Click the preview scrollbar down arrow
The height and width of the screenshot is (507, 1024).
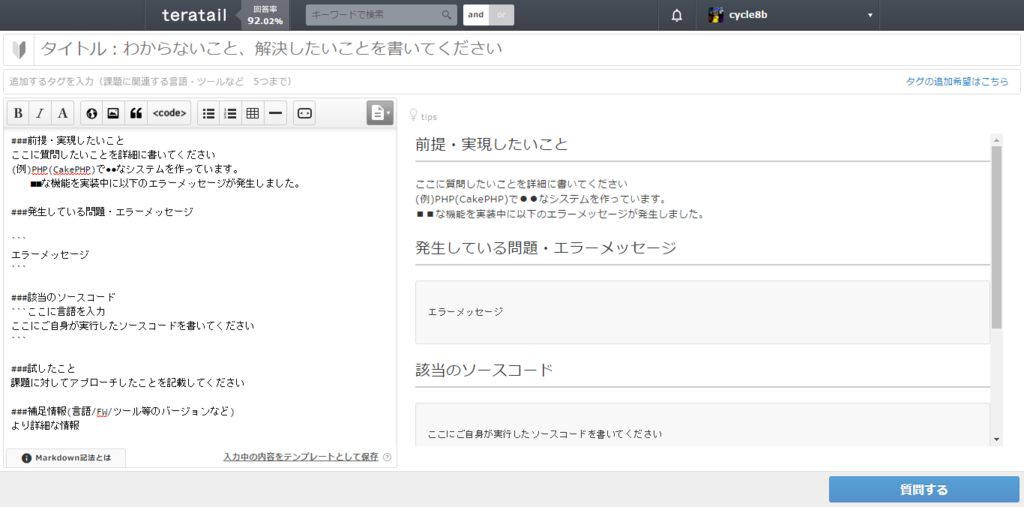pyautogui.click(x=997, y=439)
